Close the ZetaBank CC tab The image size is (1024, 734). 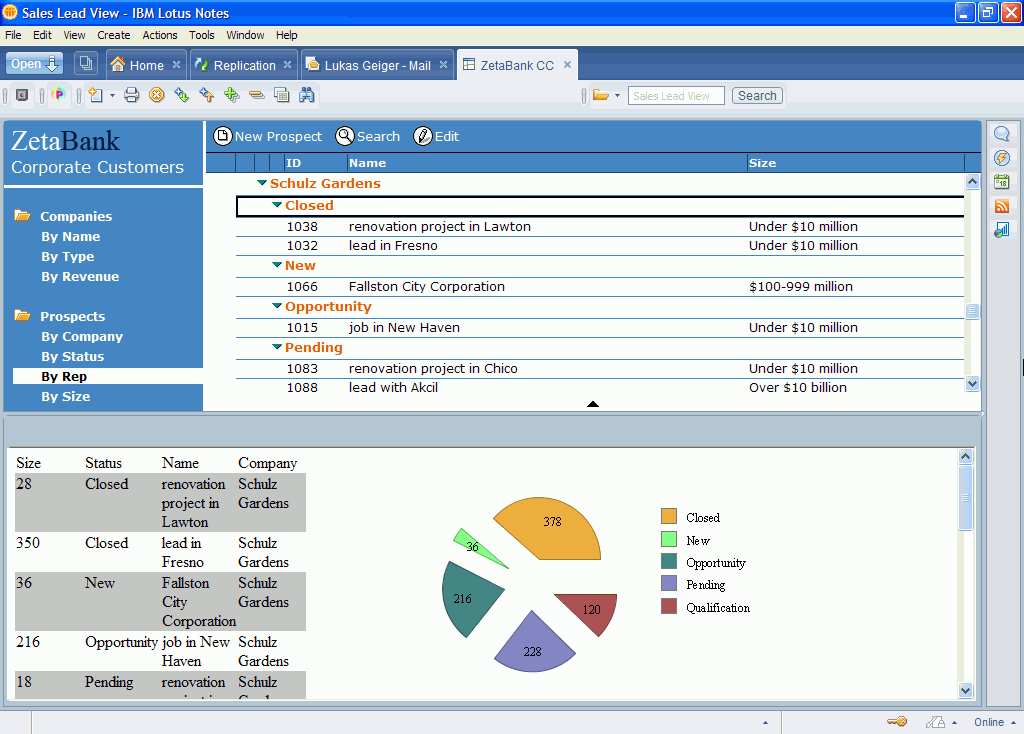click(x=568, y=65)
